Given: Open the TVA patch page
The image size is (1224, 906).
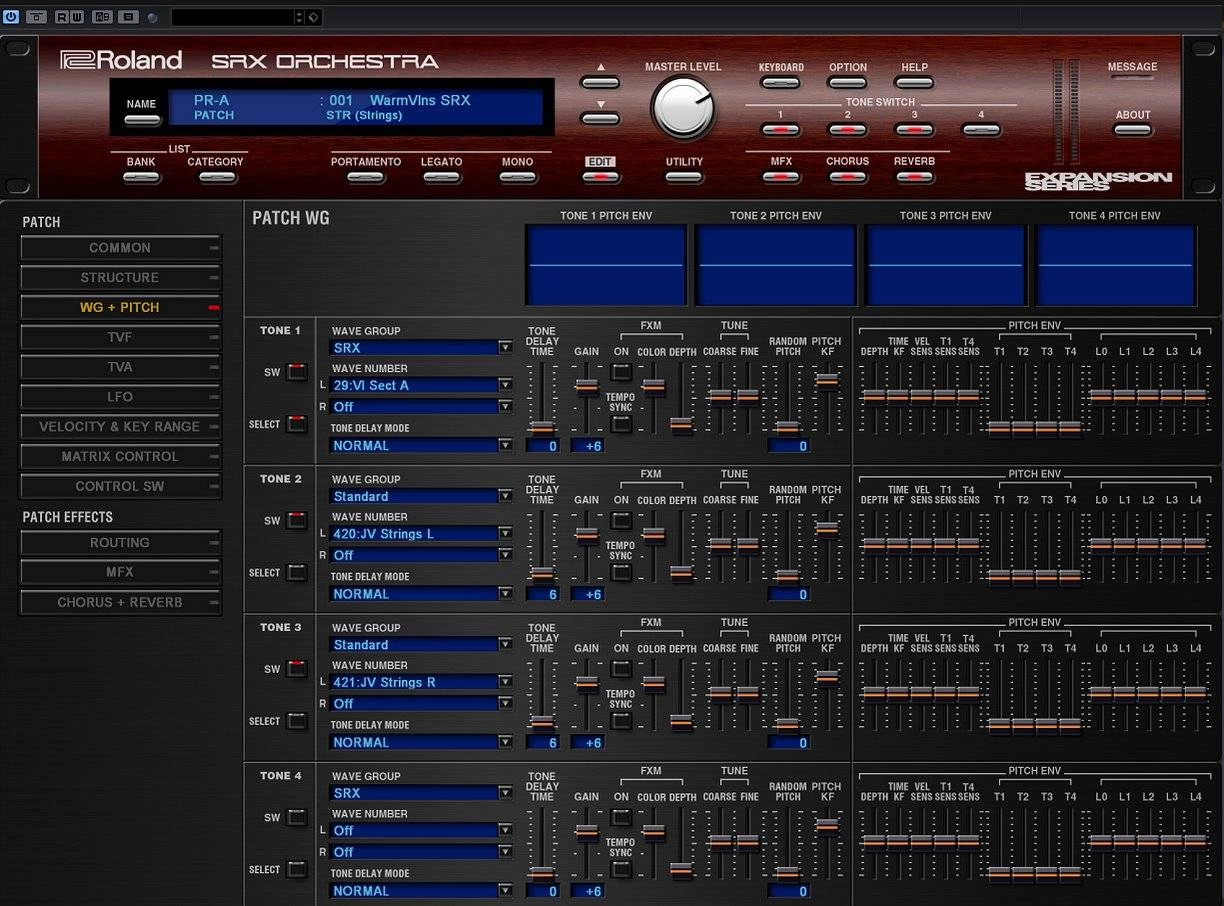Looking at the screenshot, I should (x=120, y=367).
